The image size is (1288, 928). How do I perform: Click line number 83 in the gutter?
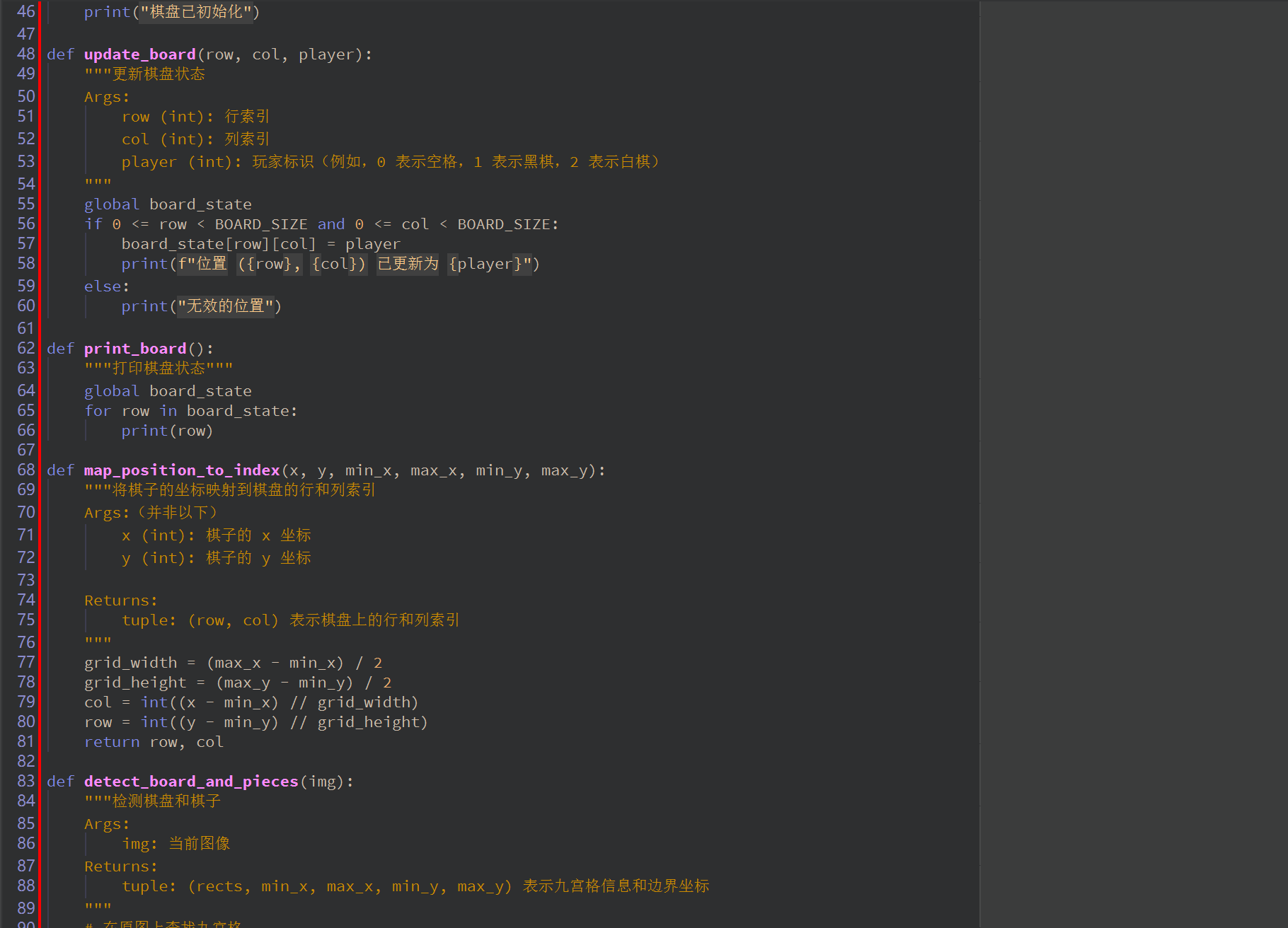tap(25, 781)
